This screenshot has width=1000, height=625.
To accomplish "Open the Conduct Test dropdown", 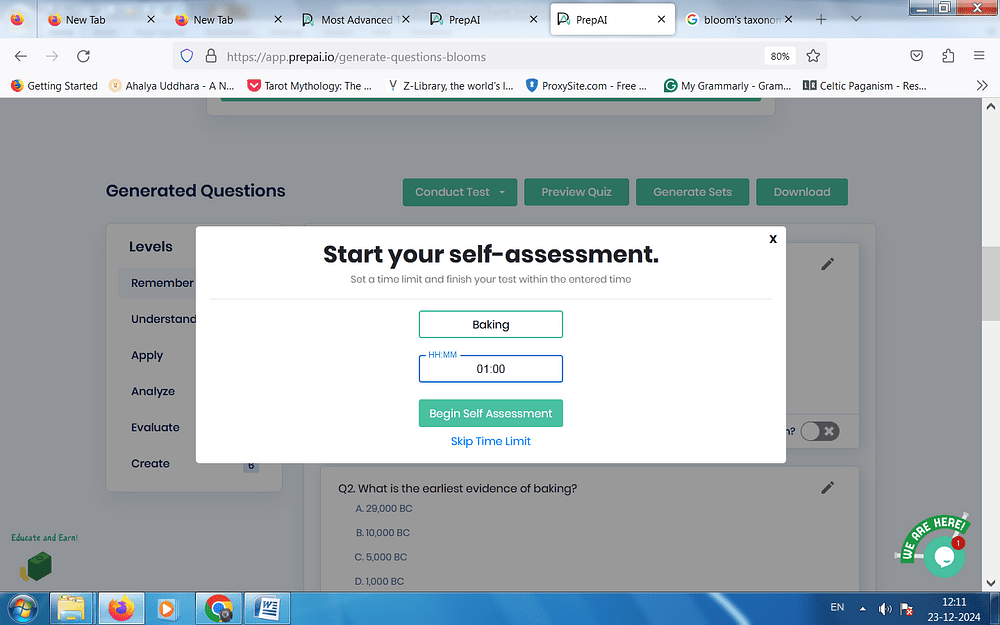I will point(460,192).
